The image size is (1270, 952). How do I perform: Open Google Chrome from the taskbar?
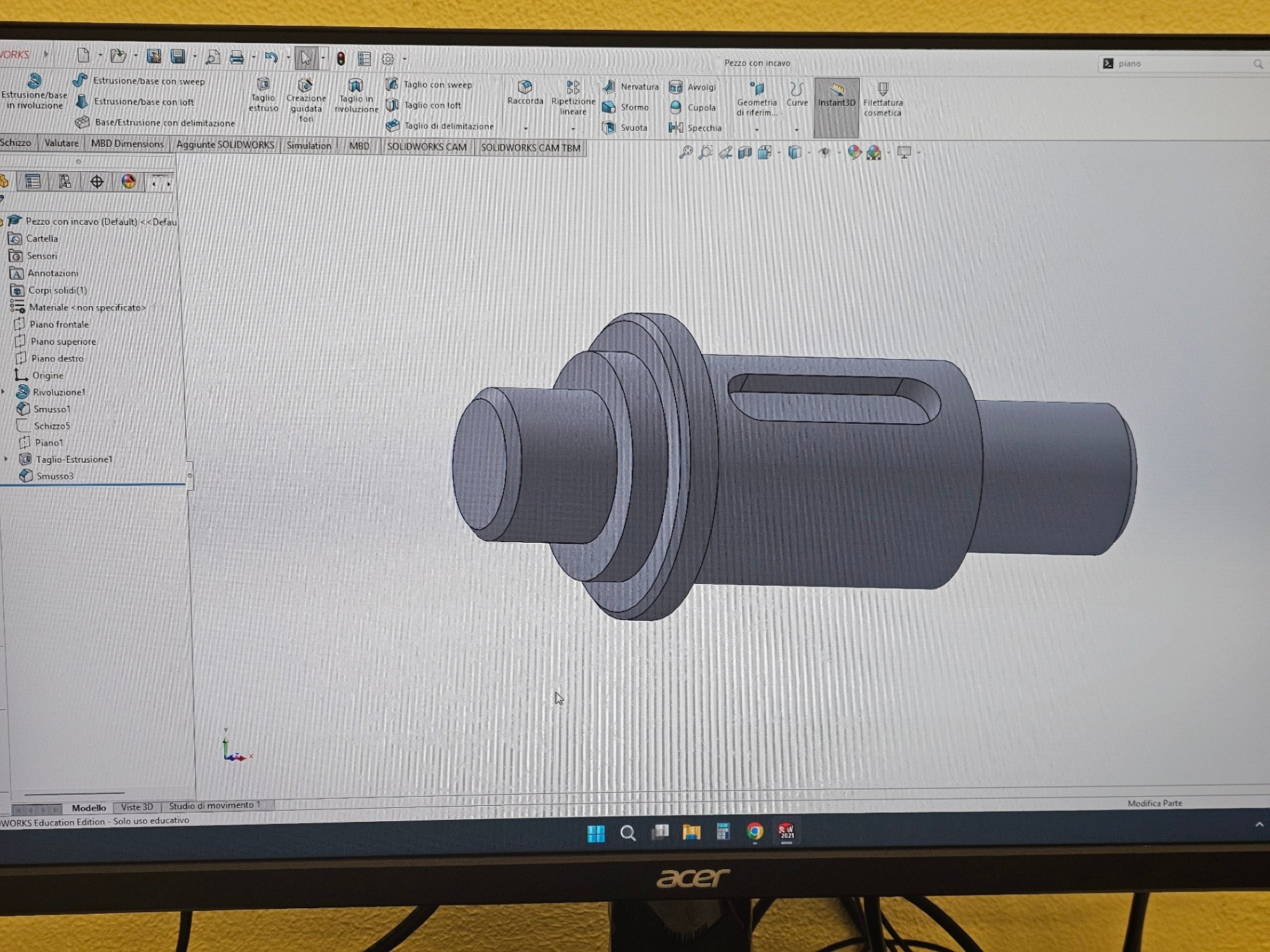click(755, 832)
